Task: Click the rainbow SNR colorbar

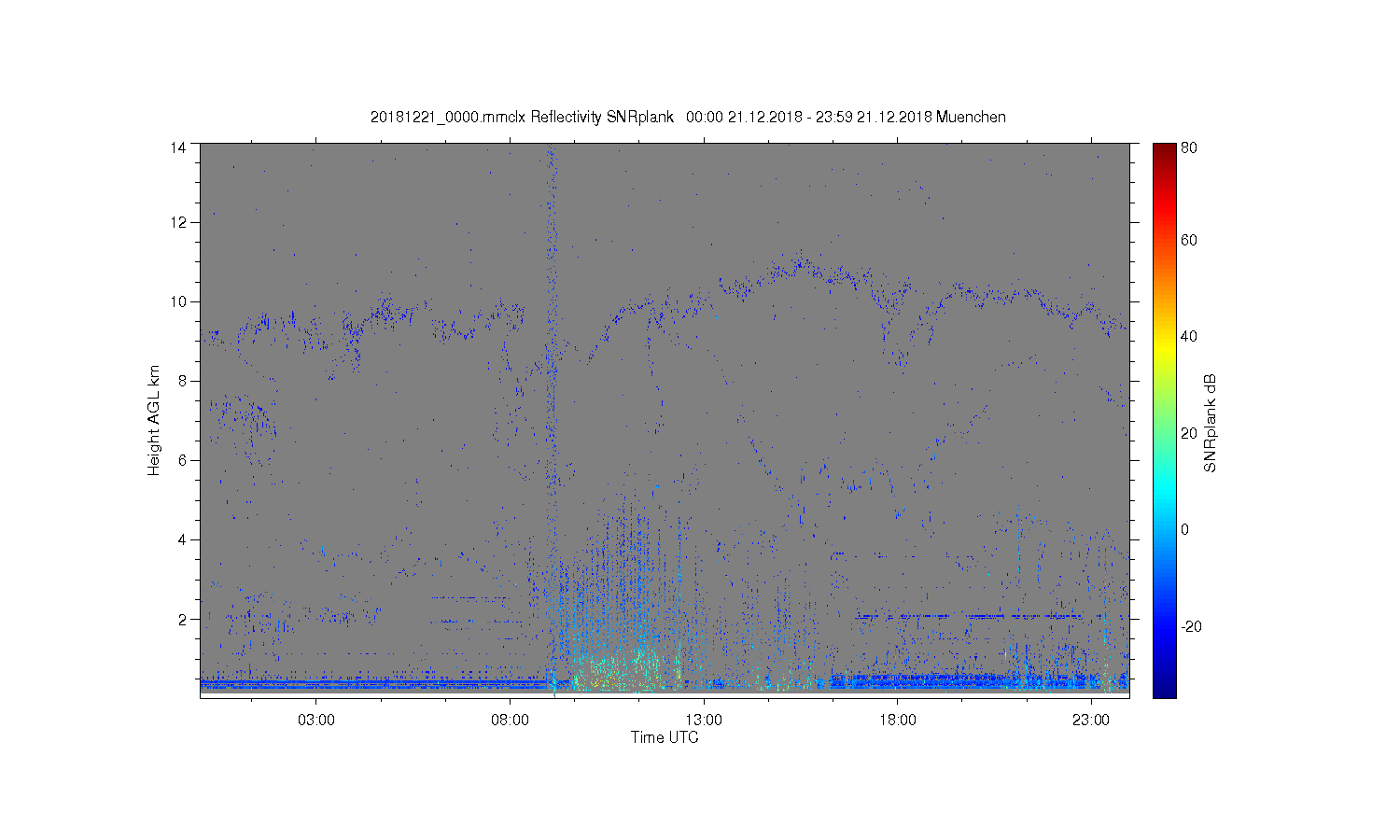Action: [1164, 420]
